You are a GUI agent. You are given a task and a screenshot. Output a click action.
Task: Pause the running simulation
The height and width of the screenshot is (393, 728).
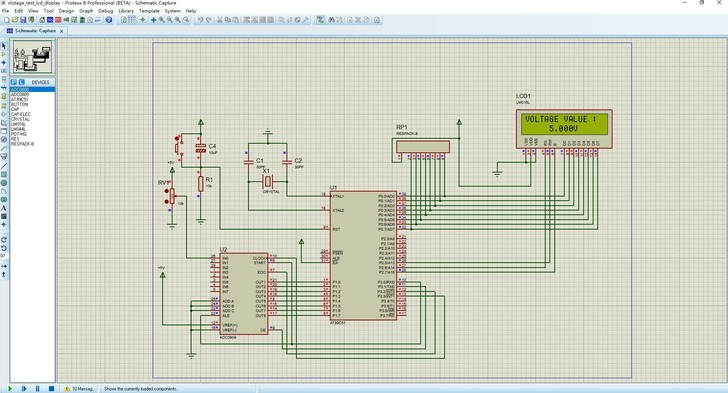(38, 388)
